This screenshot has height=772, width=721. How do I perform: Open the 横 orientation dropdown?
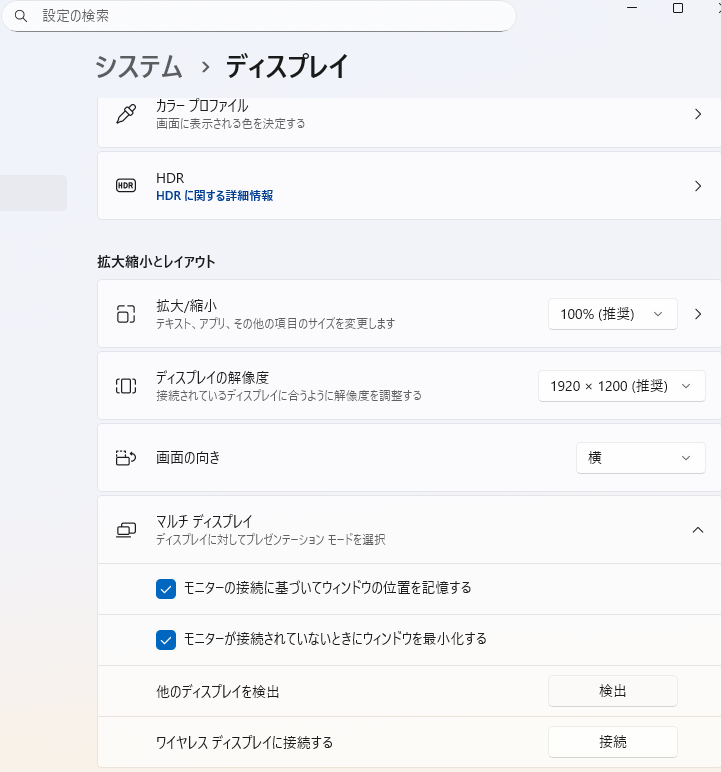point(640,458)
